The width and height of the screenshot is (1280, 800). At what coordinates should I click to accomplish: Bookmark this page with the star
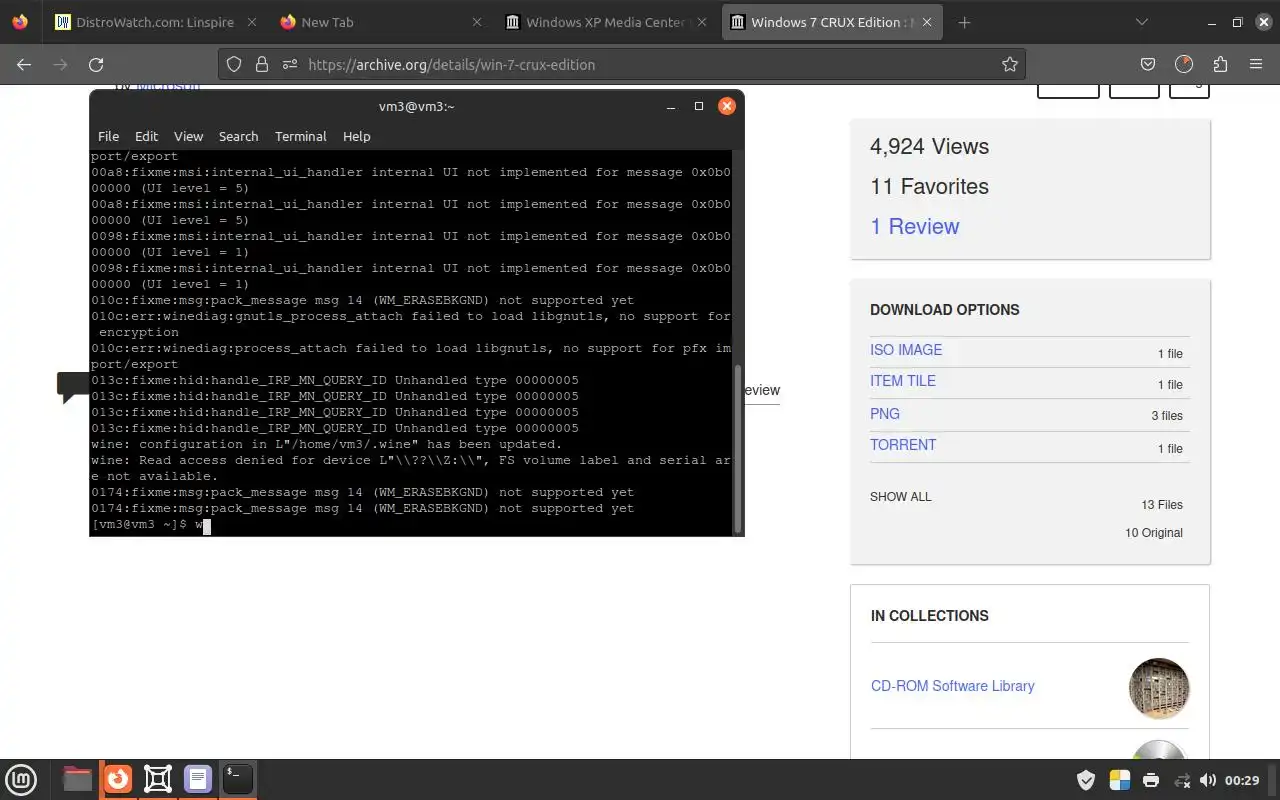(1010, 64)
